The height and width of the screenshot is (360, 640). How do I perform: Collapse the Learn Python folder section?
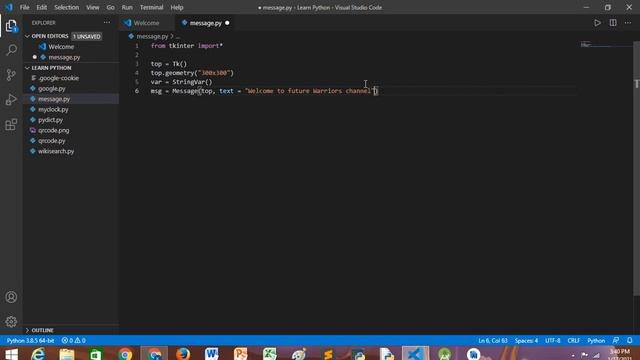point(27,68)
